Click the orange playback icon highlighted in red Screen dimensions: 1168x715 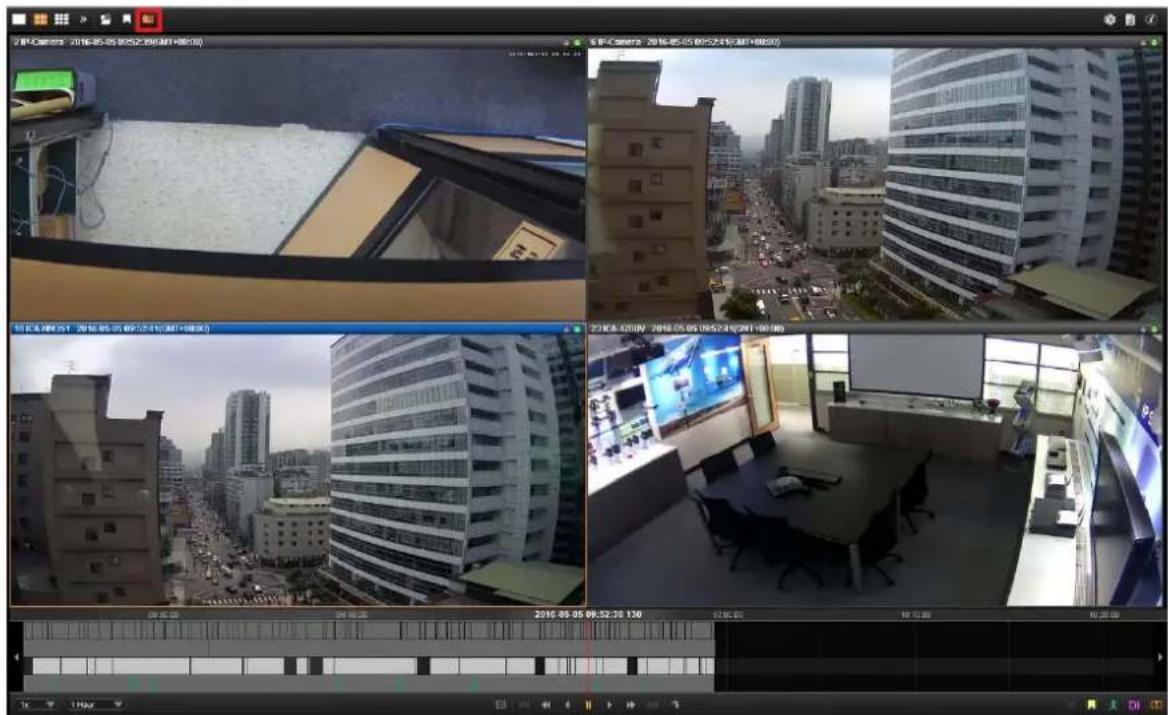click(149, 19)
